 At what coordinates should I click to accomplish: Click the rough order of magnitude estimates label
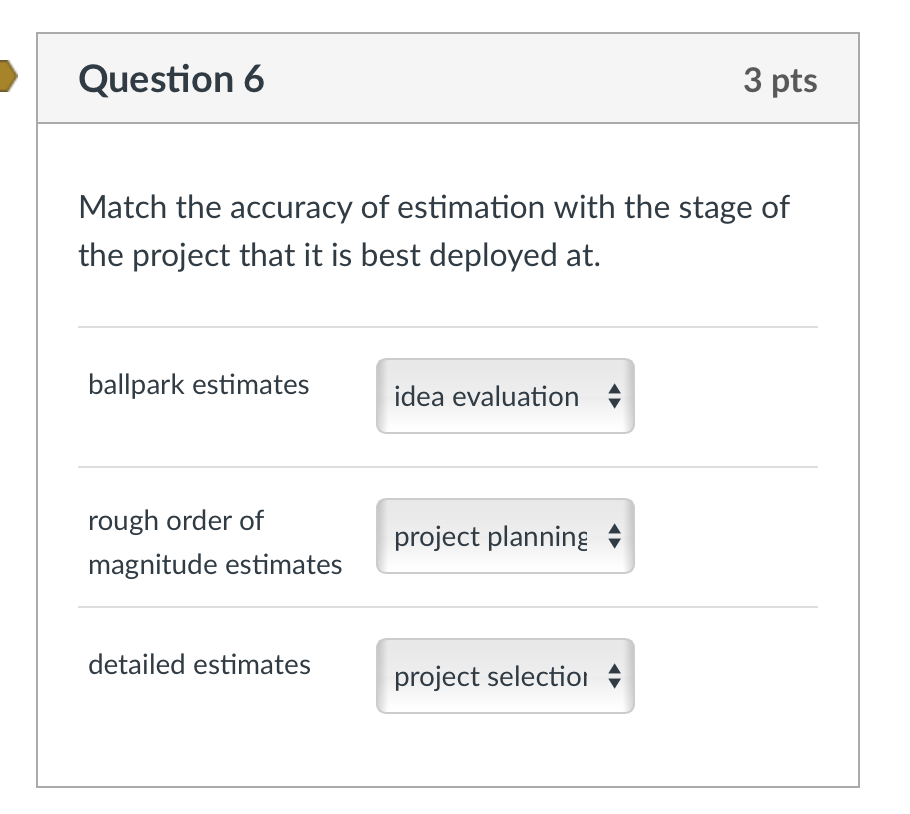tap(215, 542)
